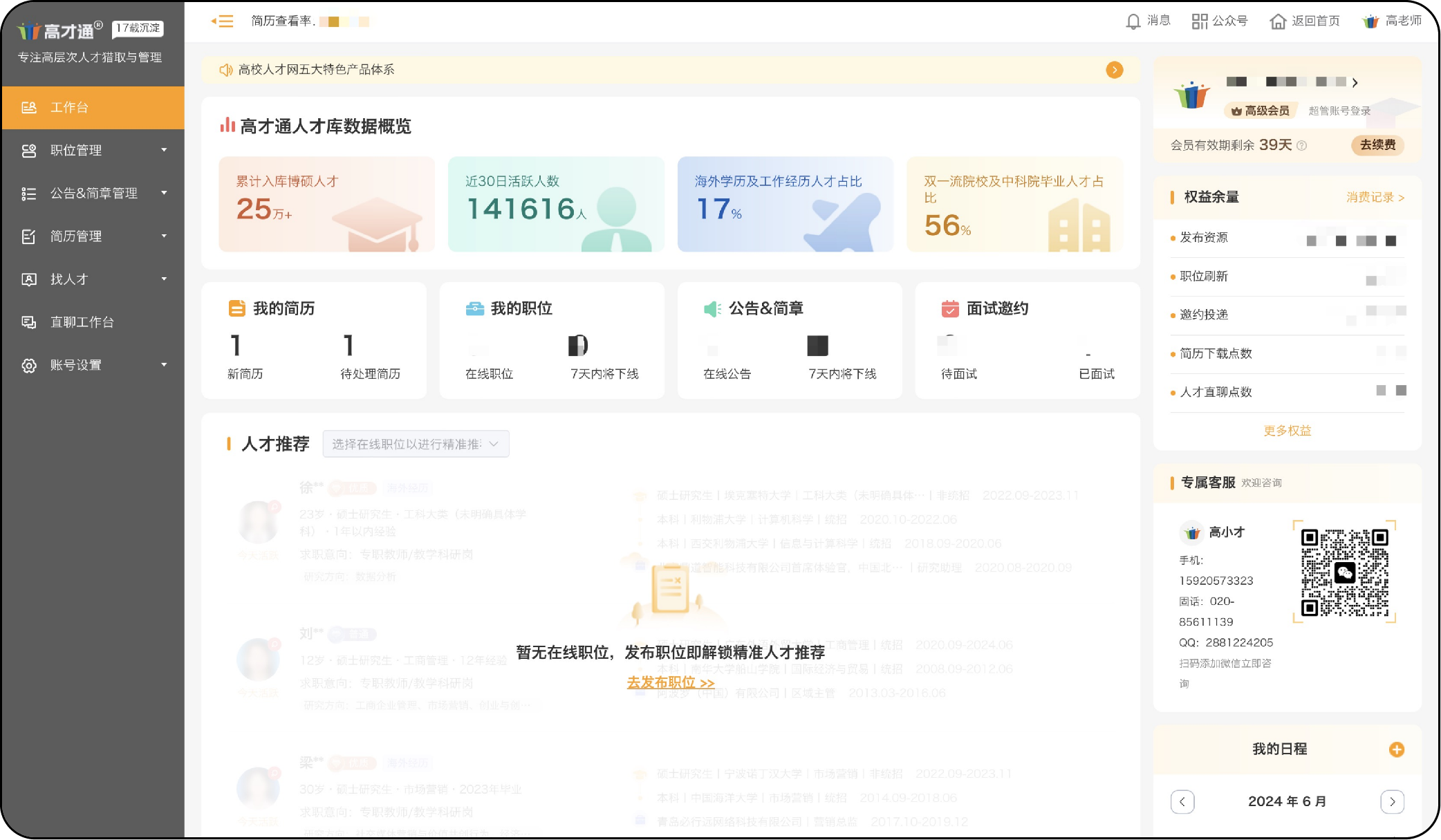
Task: Click 去发布职位 link
Action: click(x=670, y=682)
